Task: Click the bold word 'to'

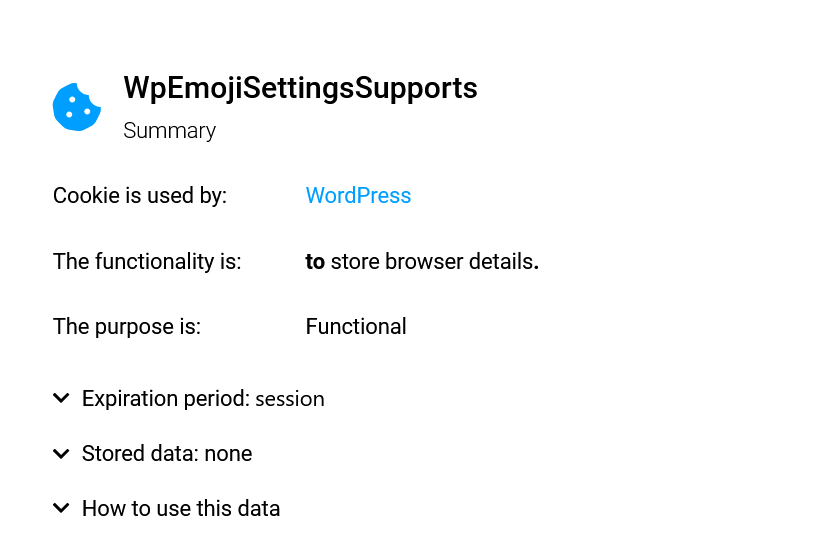Action: pos(315,262)
